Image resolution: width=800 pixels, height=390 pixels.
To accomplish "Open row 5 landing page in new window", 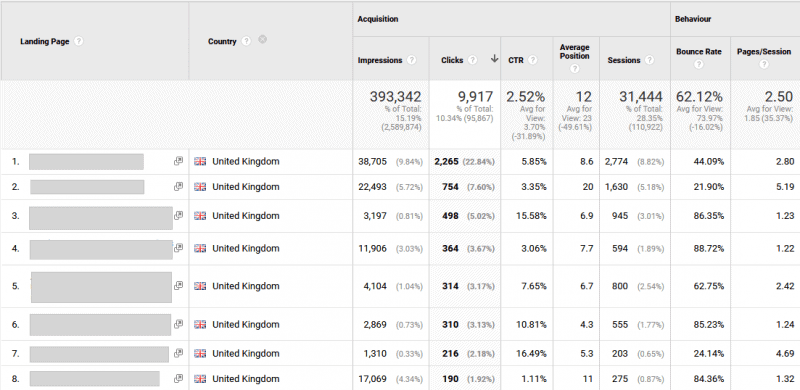I will 178,285.
